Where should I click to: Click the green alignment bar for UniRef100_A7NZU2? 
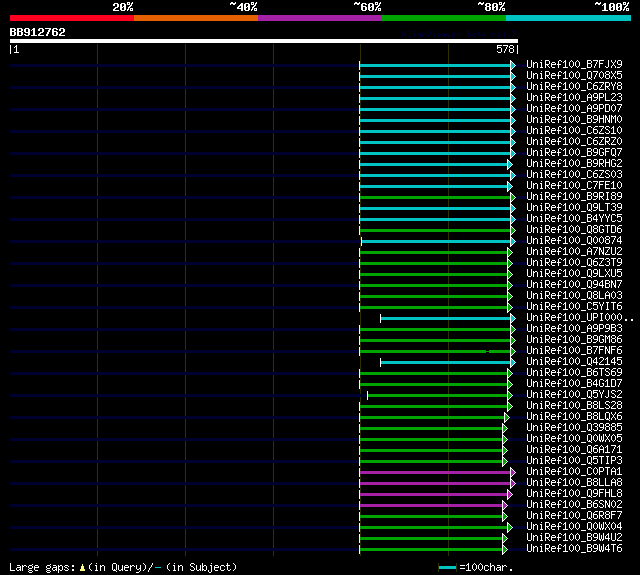pos(433,253)
